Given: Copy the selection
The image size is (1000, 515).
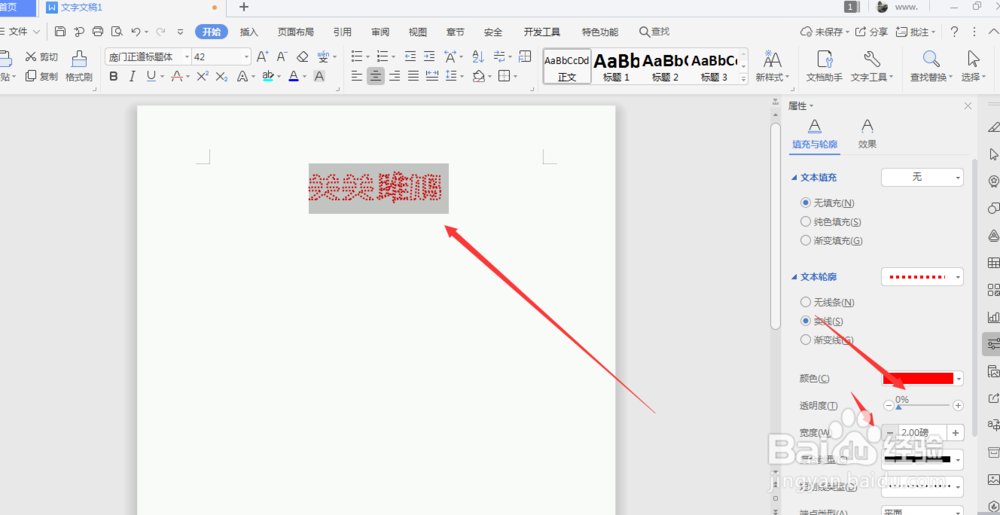Looking at the screenshot, I should click(41, 76).
